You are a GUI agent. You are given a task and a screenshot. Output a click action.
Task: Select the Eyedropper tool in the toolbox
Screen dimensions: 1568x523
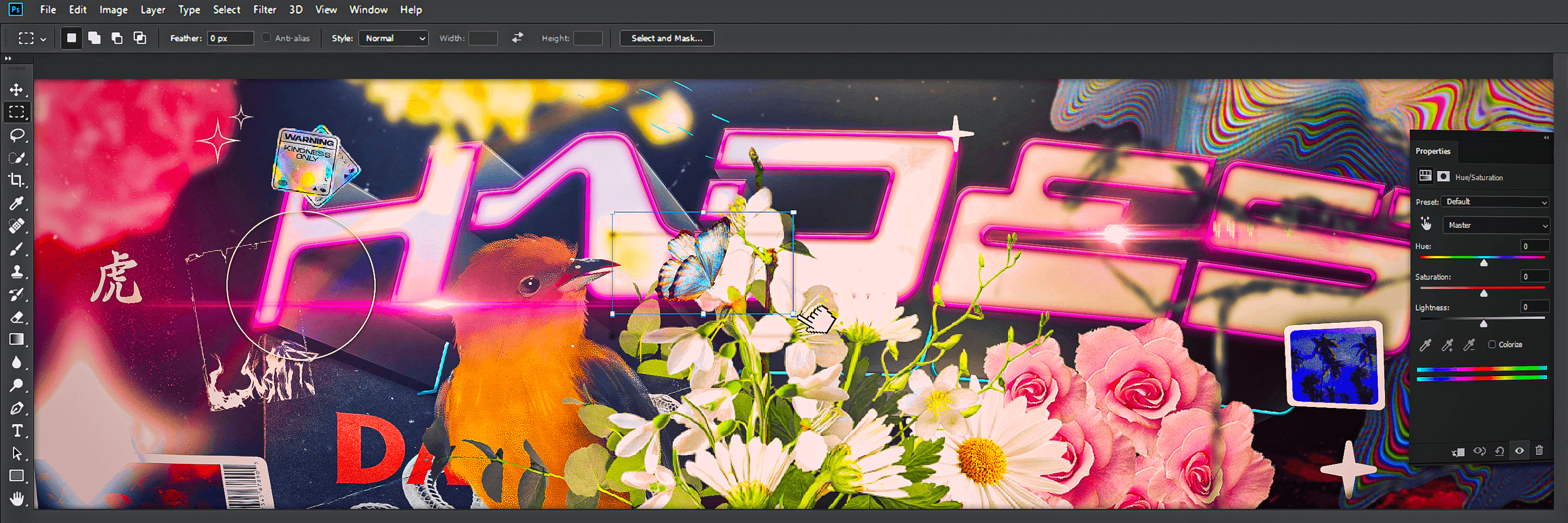point(16,203)
